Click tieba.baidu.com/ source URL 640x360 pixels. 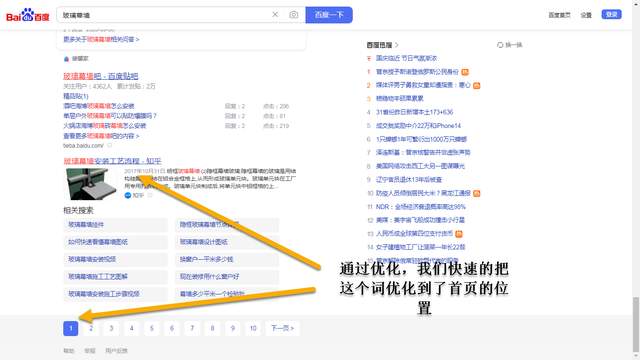83,146
